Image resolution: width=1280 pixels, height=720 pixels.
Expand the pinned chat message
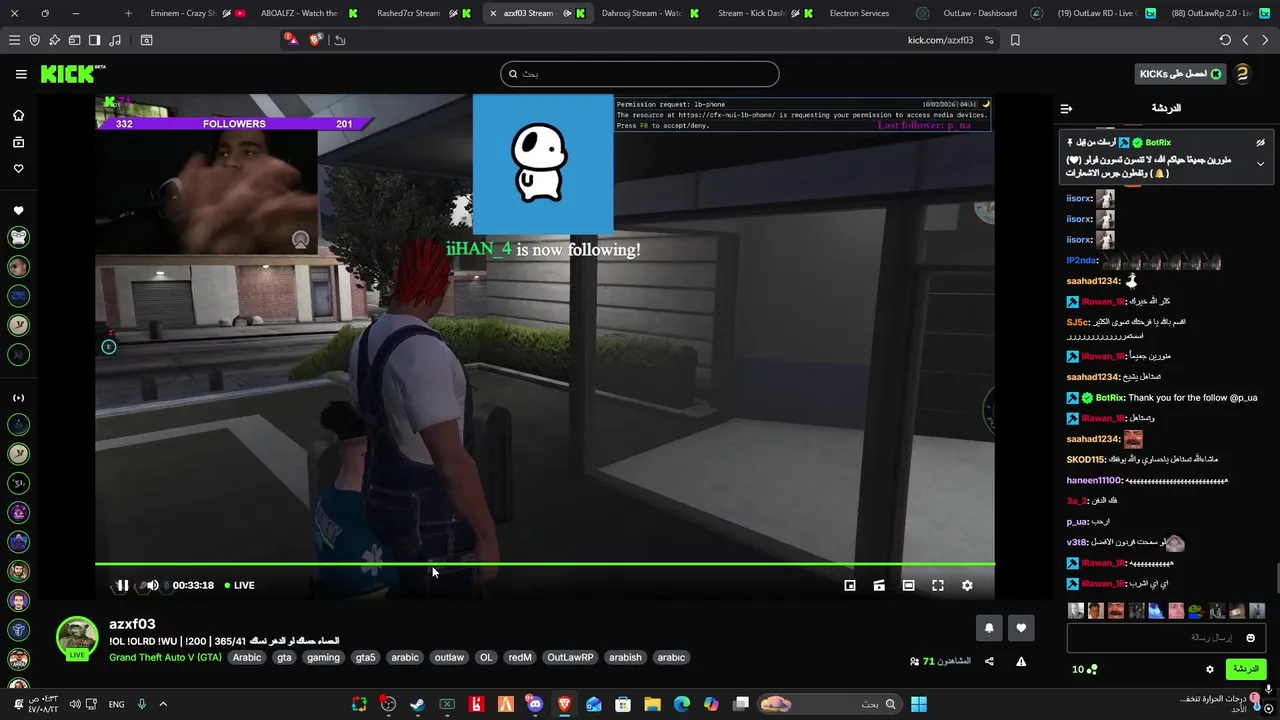click(x=1260, y=163)
